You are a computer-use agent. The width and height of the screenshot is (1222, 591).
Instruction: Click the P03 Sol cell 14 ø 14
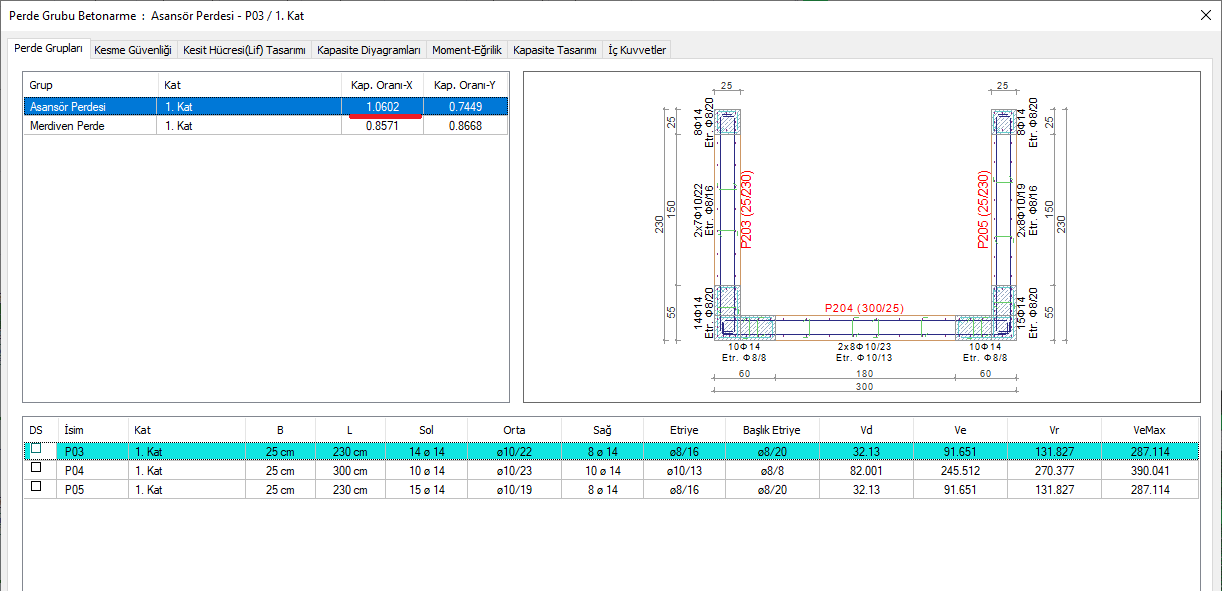tap(427, 451)
